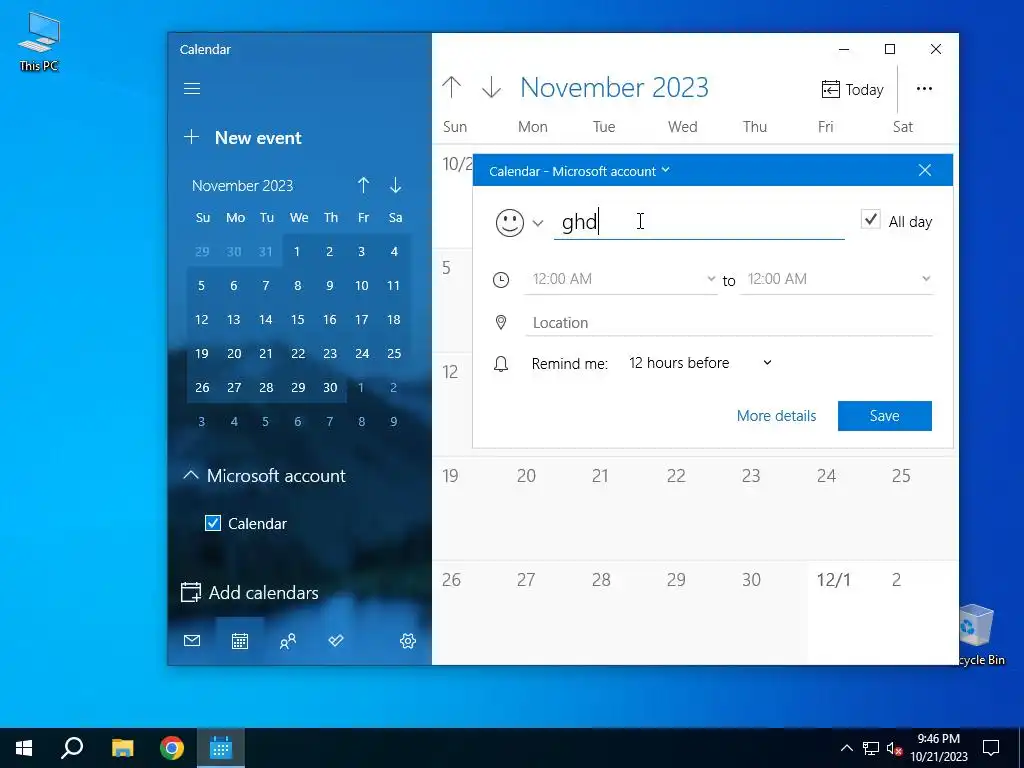This screenshot has height=768, width=1024.
Task: Expand the emoji dropdown chevron
Action: click(537, 223)
